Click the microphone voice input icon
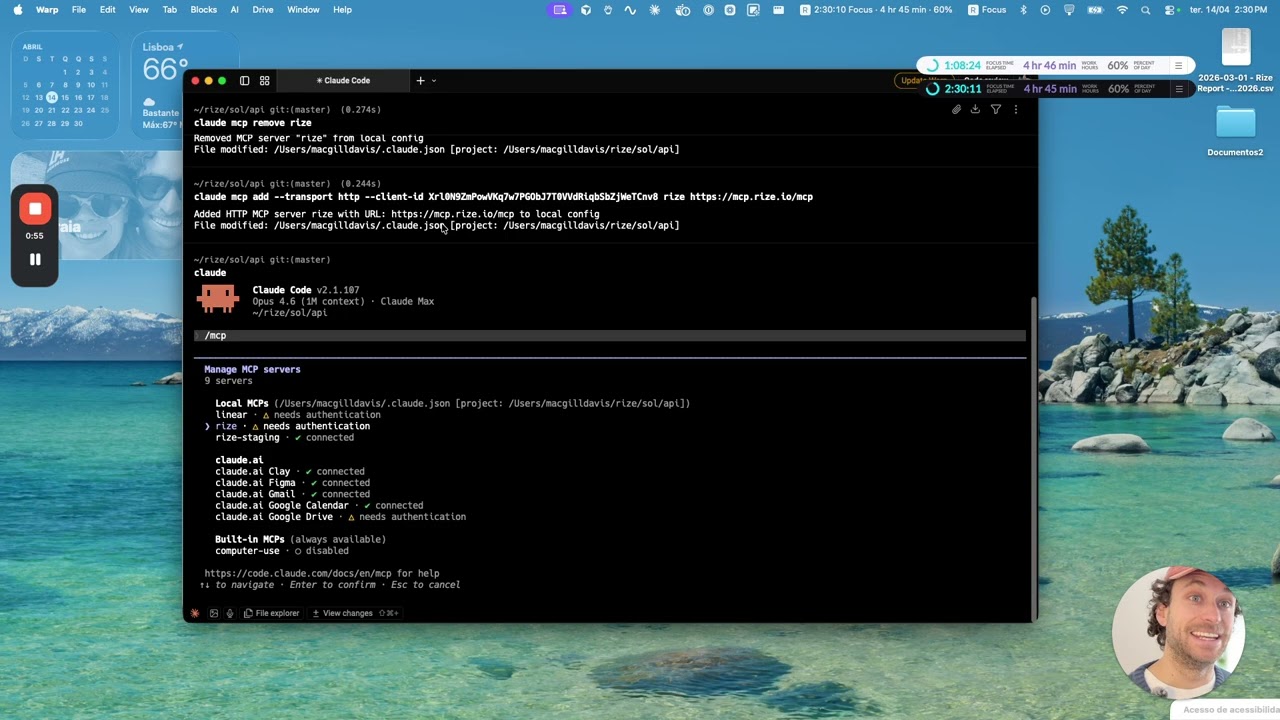 pos(230,613)
